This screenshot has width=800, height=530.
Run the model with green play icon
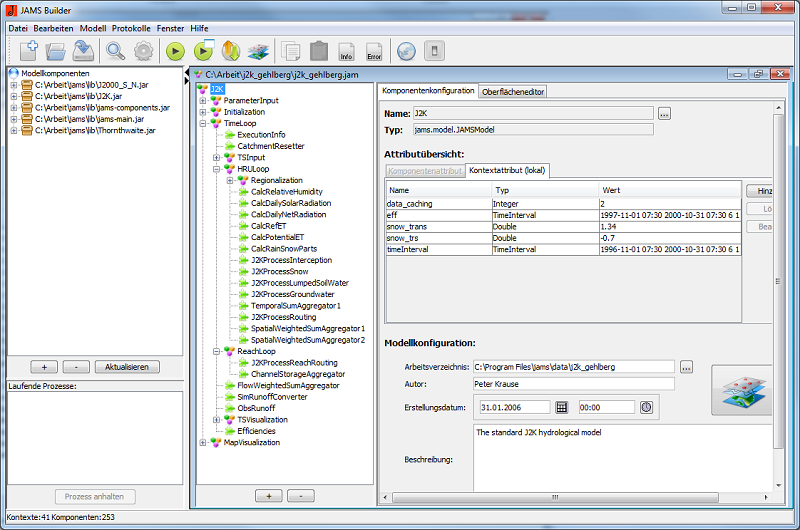tap(175, 51)
